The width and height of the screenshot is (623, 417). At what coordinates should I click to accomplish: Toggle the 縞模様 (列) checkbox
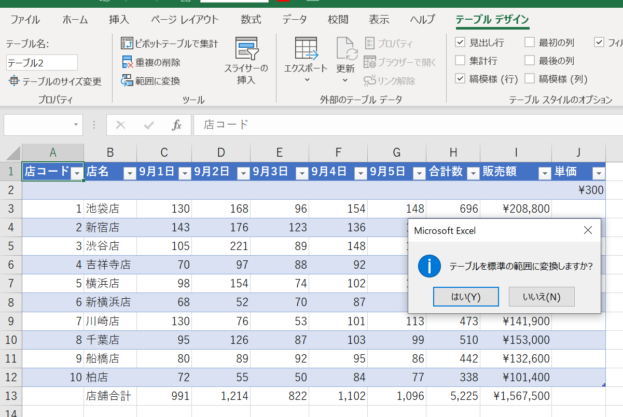(x=529, y=79)
